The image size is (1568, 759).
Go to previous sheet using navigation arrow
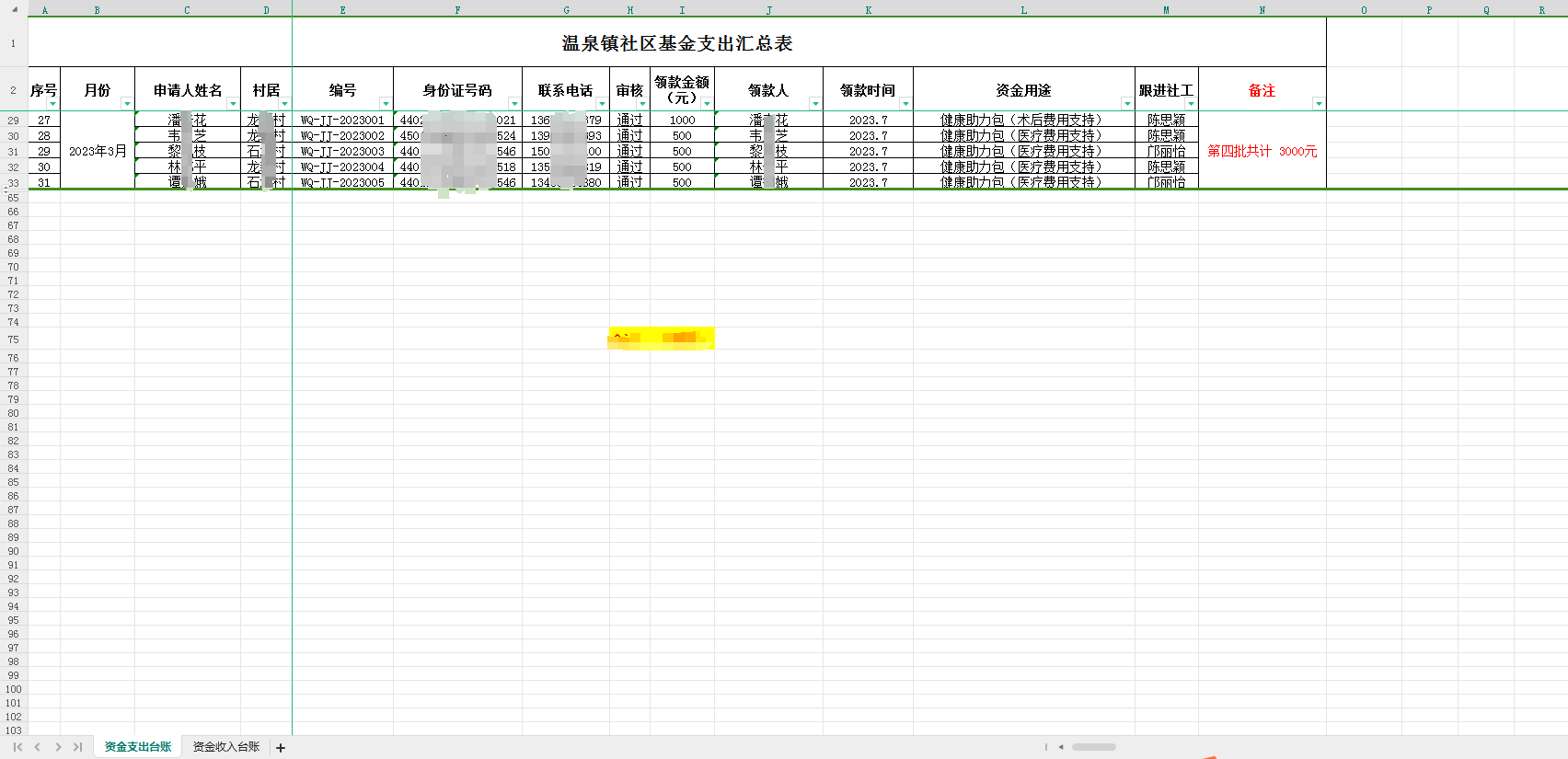38,747
